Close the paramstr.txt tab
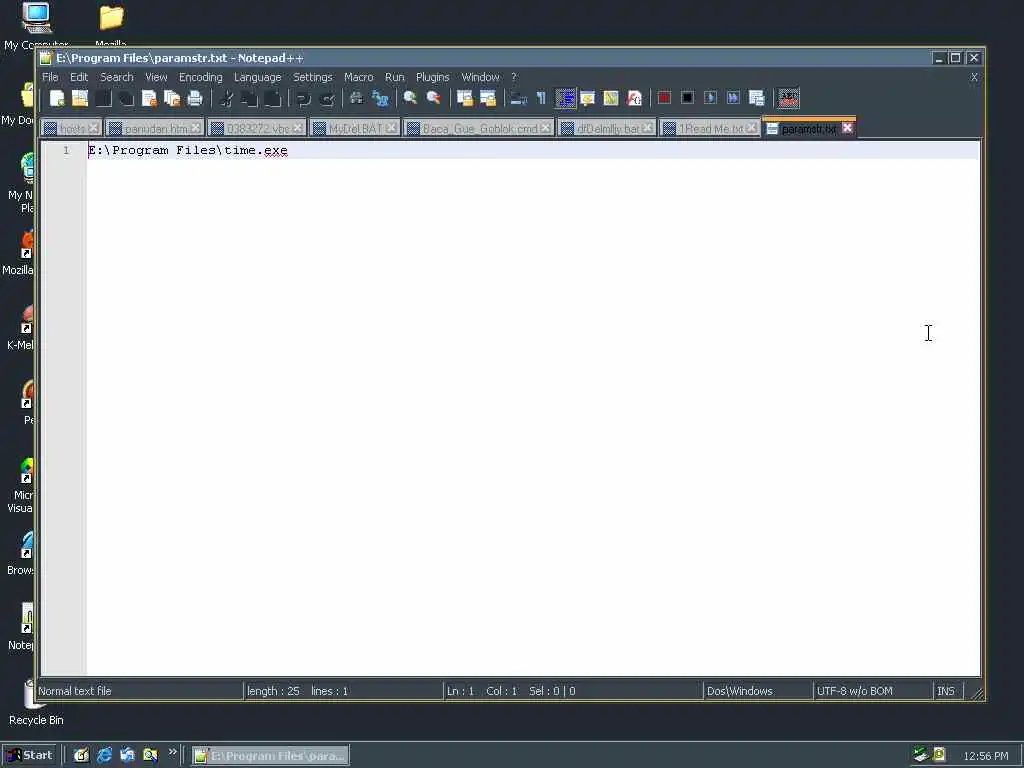Screen dimensions: 1024x768 coord(847,128)
